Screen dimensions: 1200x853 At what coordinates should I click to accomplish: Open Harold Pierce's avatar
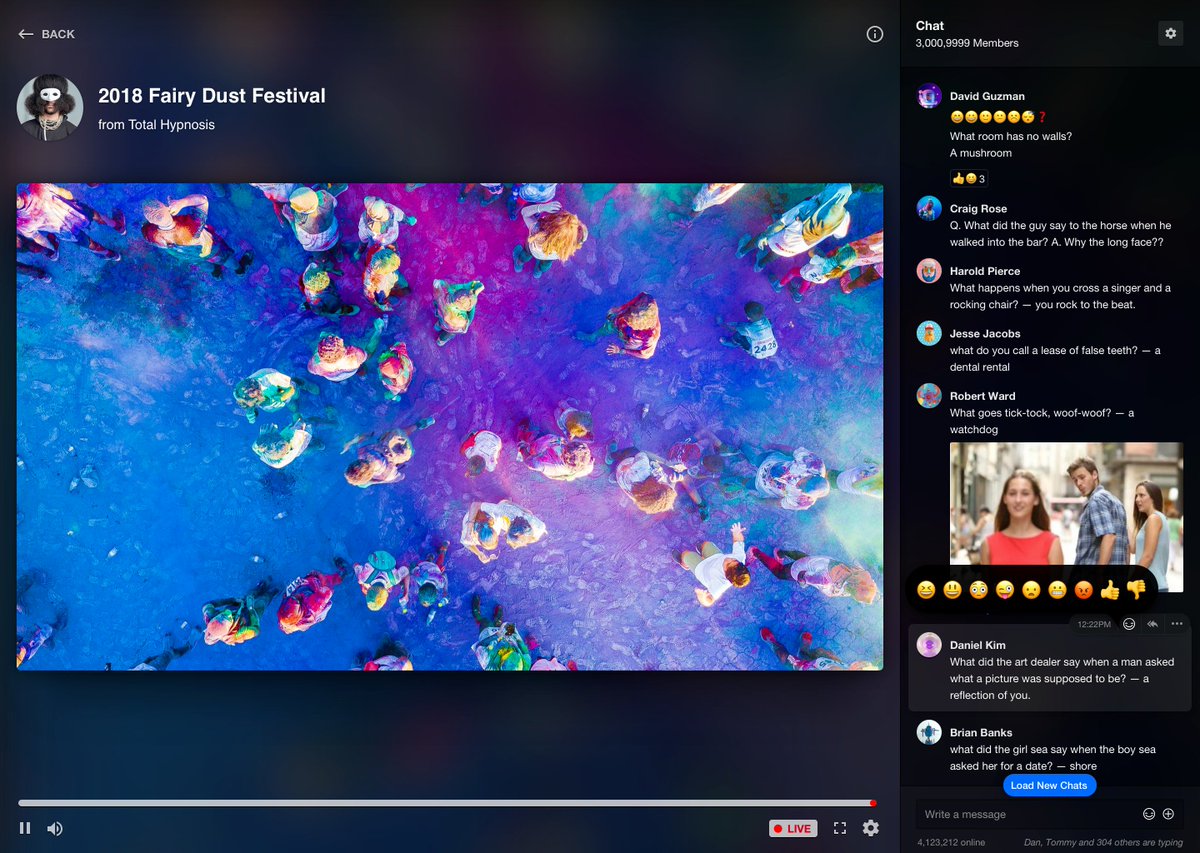tap(929, 271)
